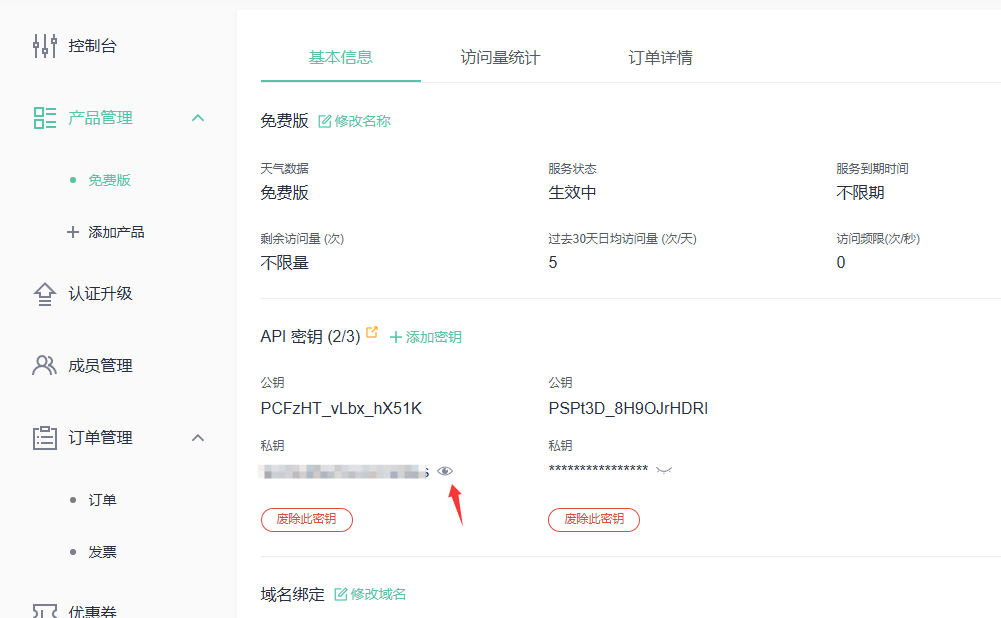This screenshot has height=618, width=1001.
Task: Open the 订单详情 tab
Action: 660,57
